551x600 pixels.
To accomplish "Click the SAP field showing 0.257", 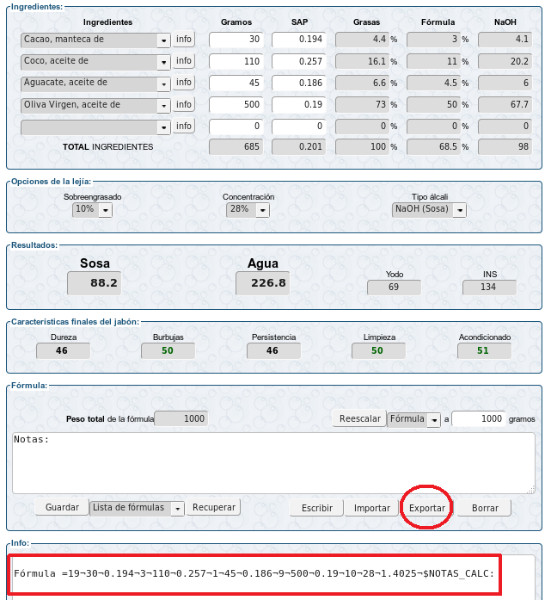I will (299, 62).
